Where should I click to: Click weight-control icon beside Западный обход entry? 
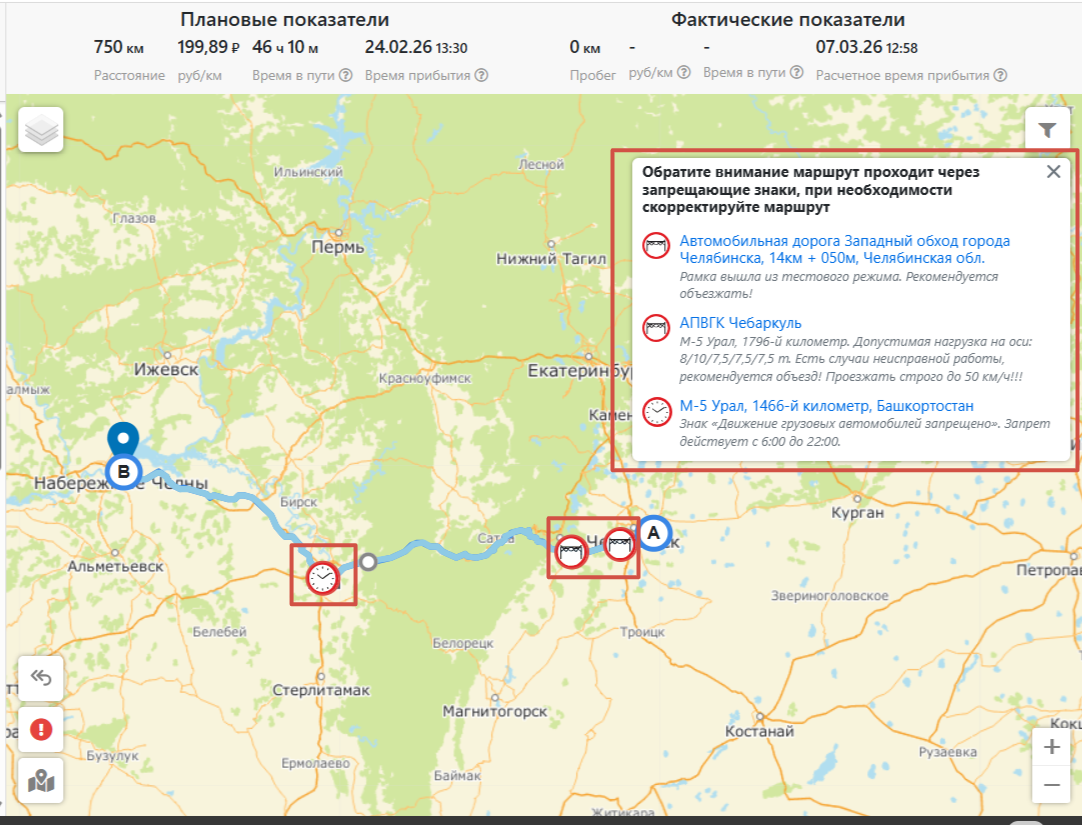[x=656, y=246]
